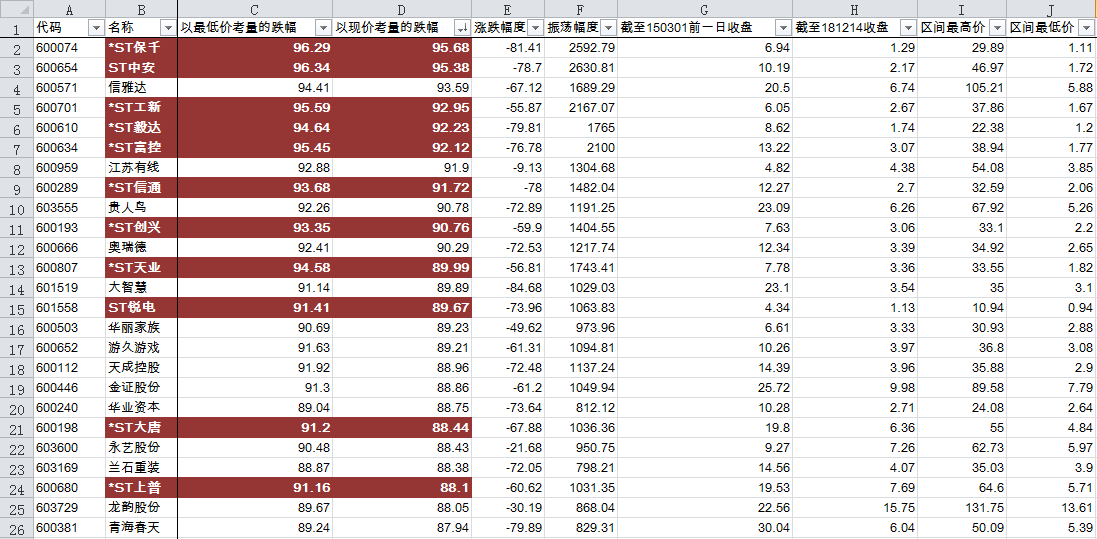
Task: Click the 大智慧 name cell
Action: tap(141, 288)
